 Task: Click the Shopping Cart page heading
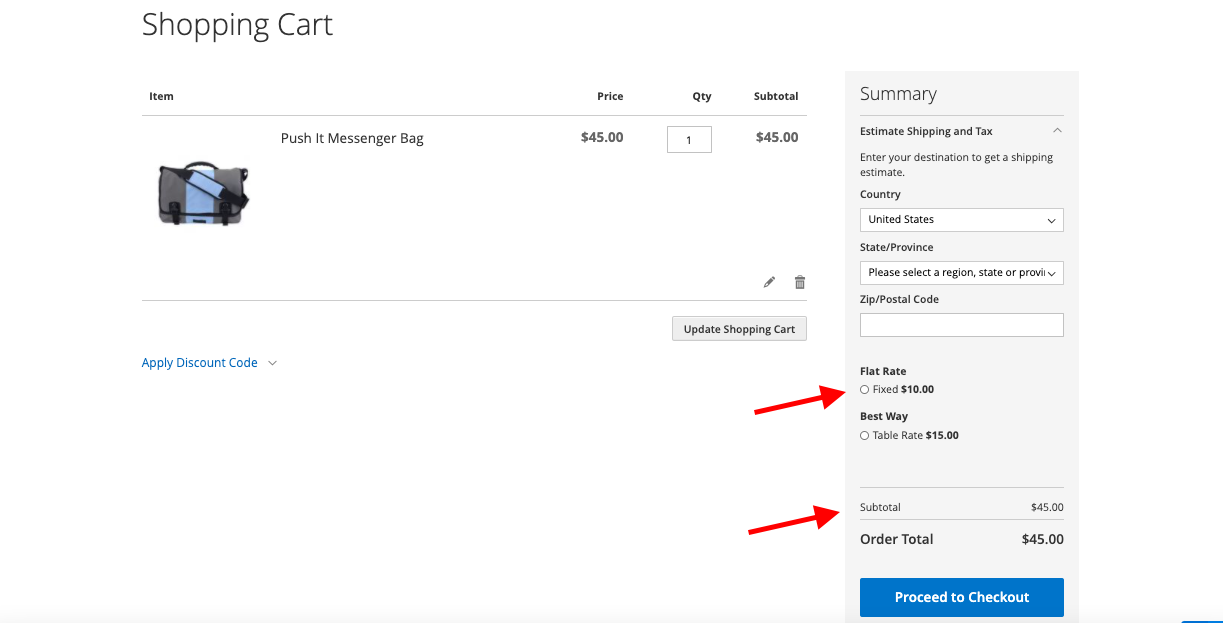pos(238,24)
